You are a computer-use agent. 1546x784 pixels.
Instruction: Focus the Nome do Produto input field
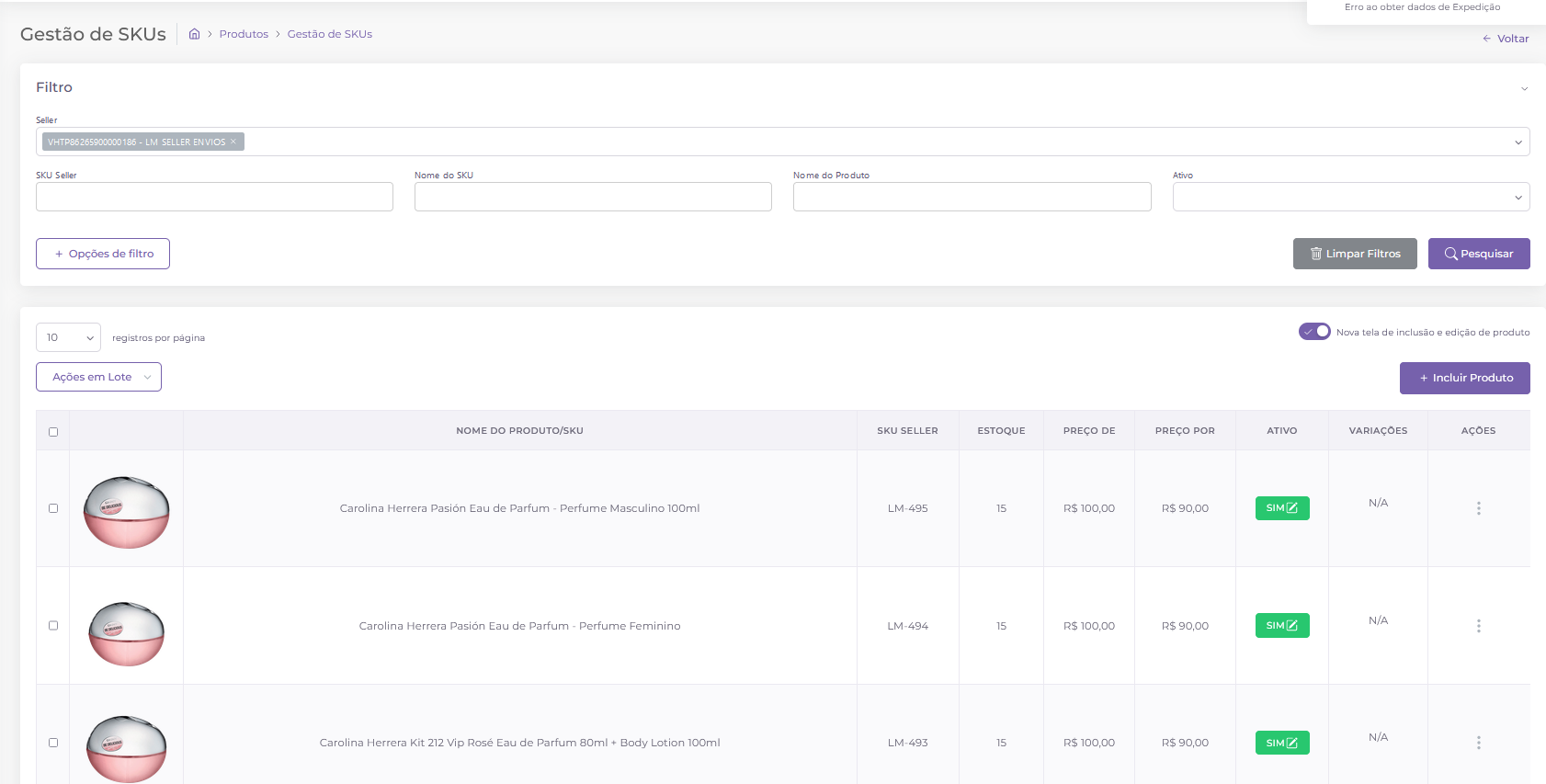click(972, 197)
